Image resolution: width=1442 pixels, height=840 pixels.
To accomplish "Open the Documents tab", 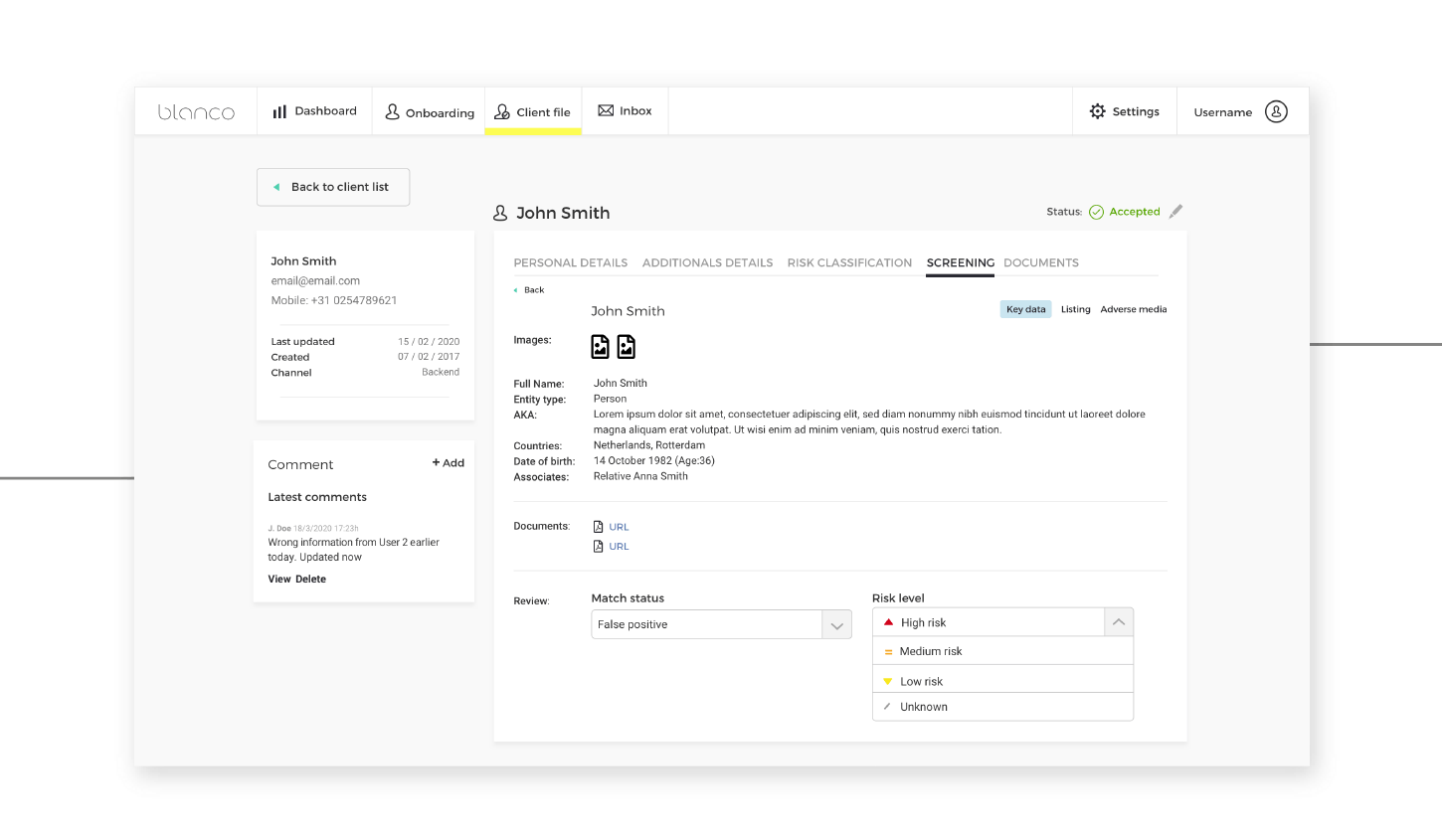I will click(1040, 262).
